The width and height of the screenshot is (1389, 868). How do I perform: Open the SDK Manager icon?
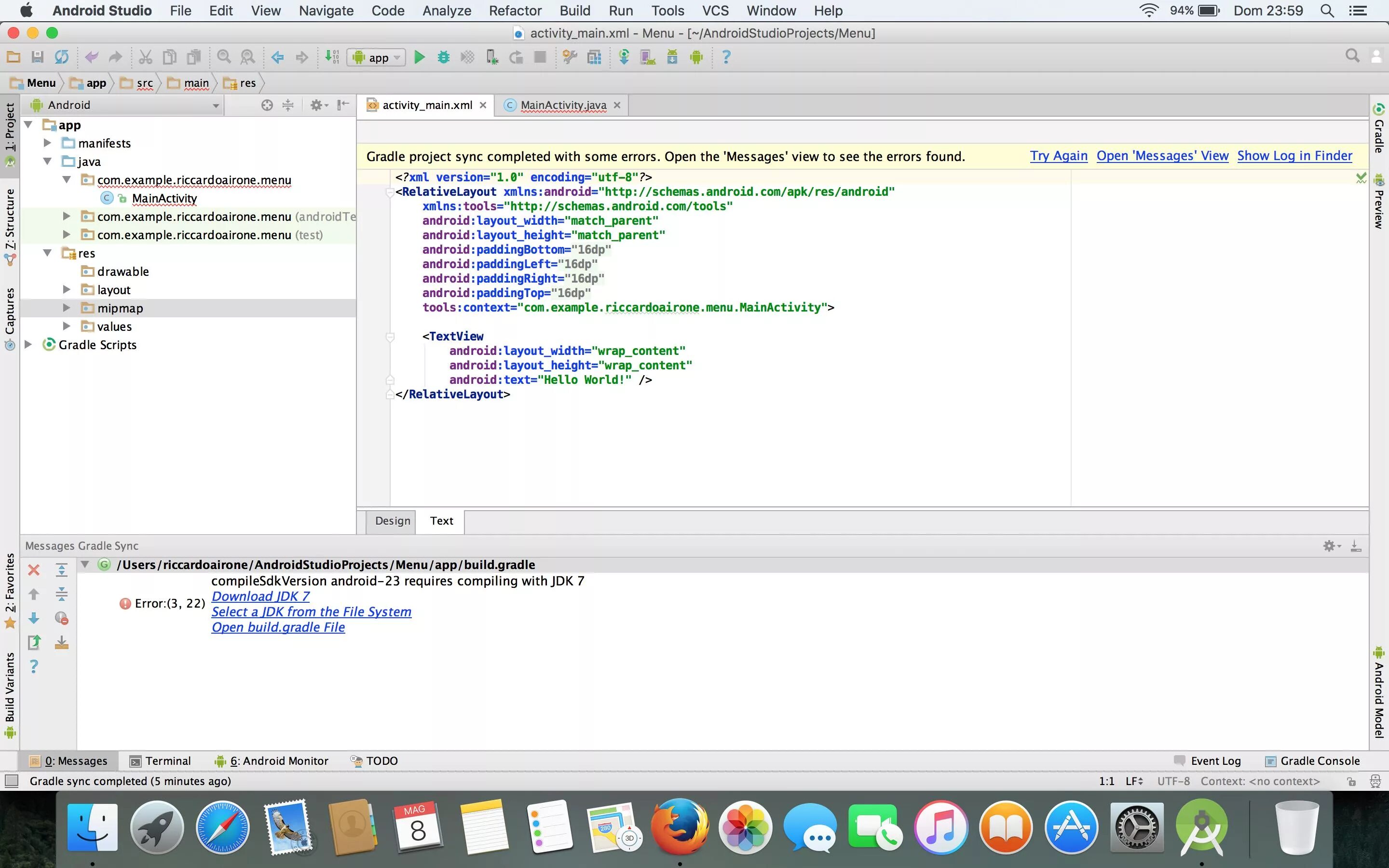[672, 57]
